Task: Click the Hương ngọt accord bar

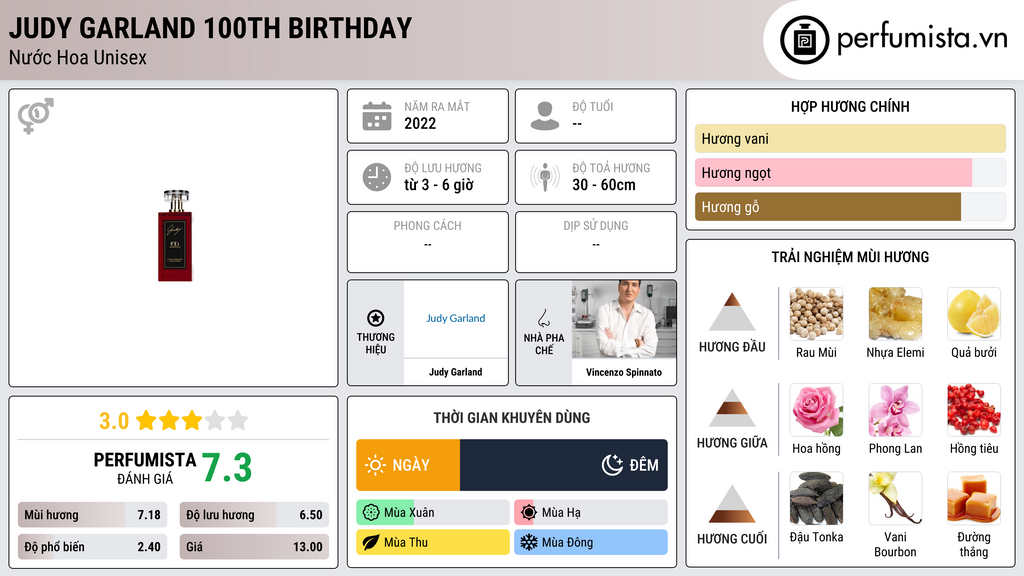Action: (x=850, y=172)
